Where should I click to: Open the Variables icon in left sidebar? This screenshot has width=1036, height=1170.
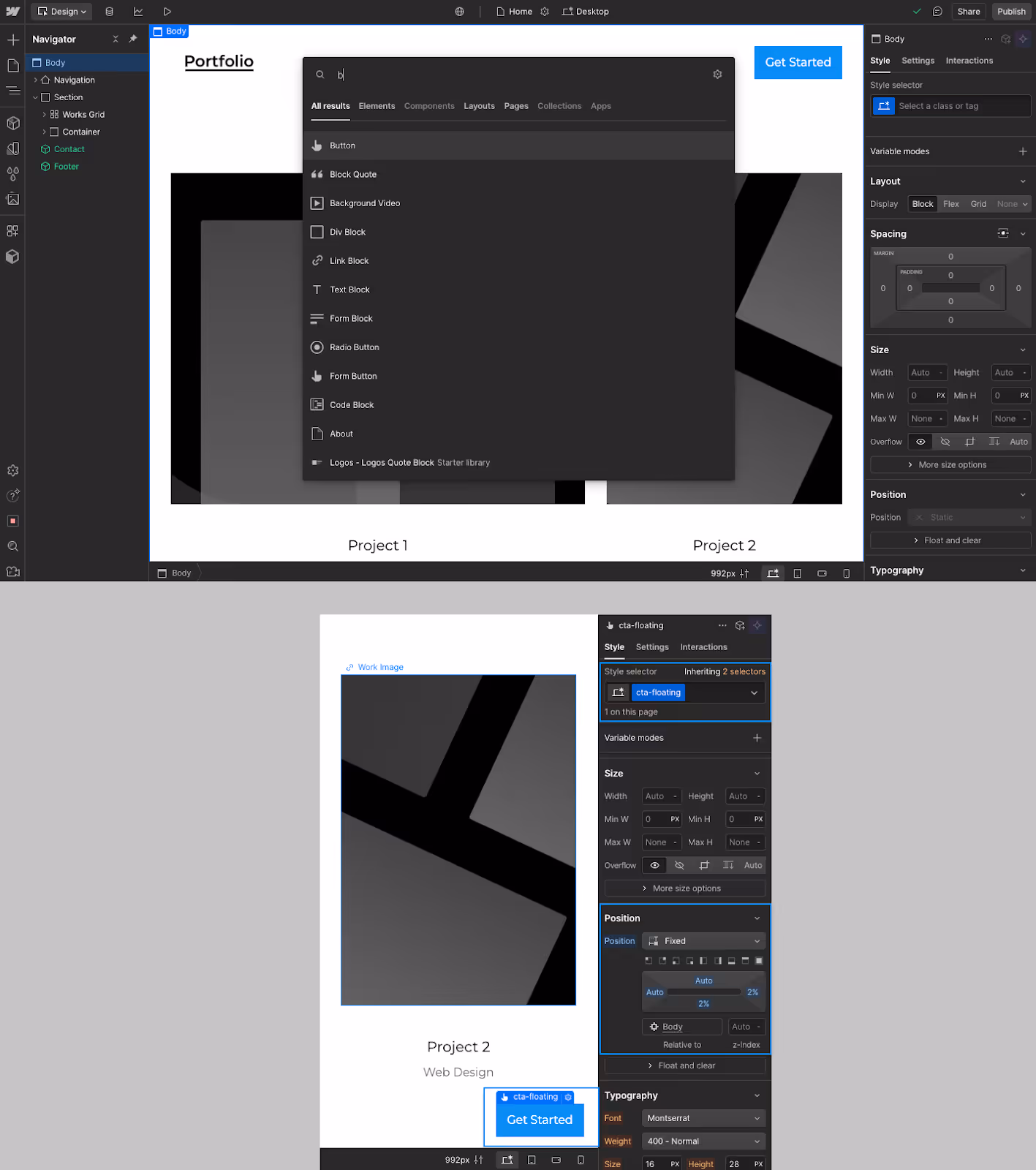[12, 148]
